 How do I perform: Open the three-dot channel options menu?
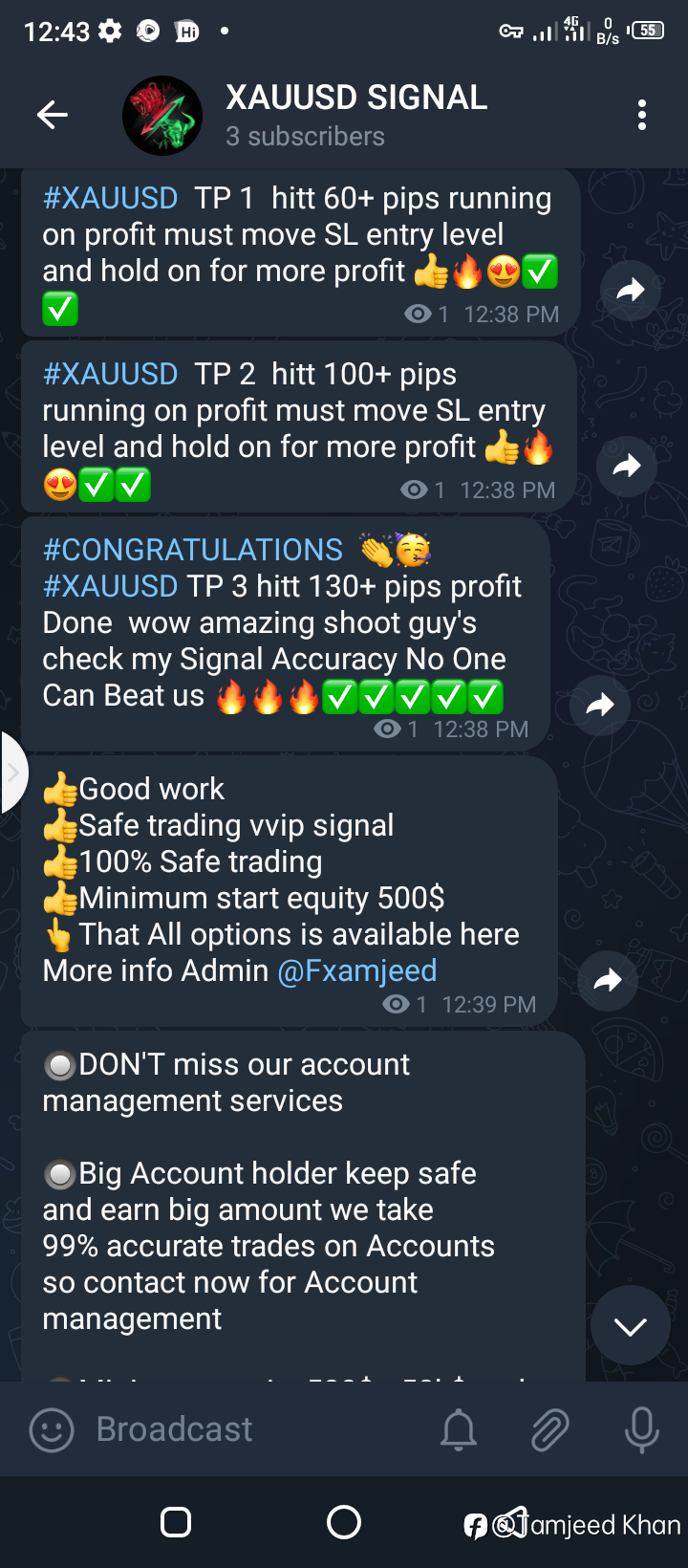point(642,115)
